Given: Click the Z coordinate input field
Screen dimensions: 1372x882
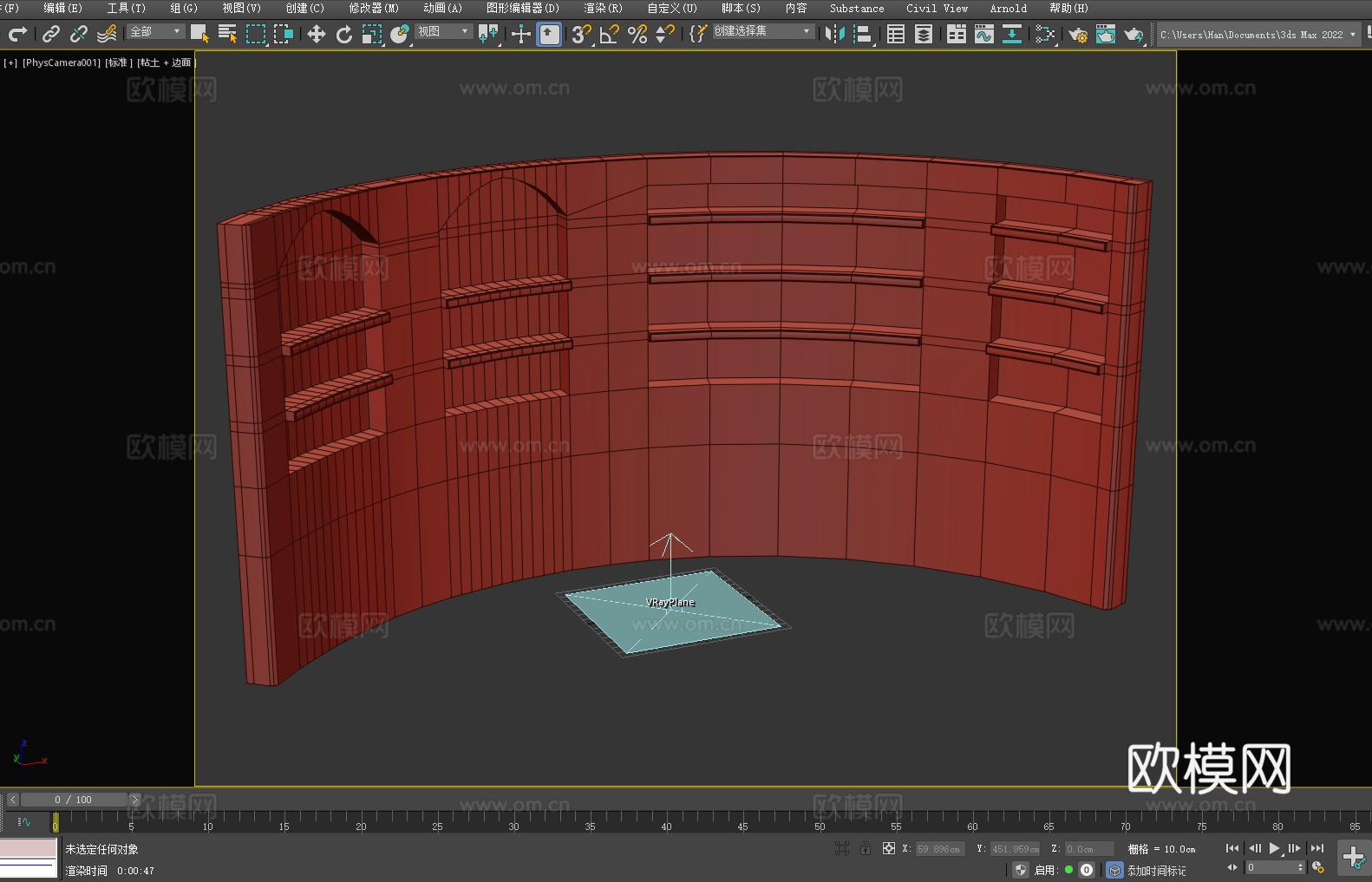Looking at the screenshot, I should (1089, 849).
